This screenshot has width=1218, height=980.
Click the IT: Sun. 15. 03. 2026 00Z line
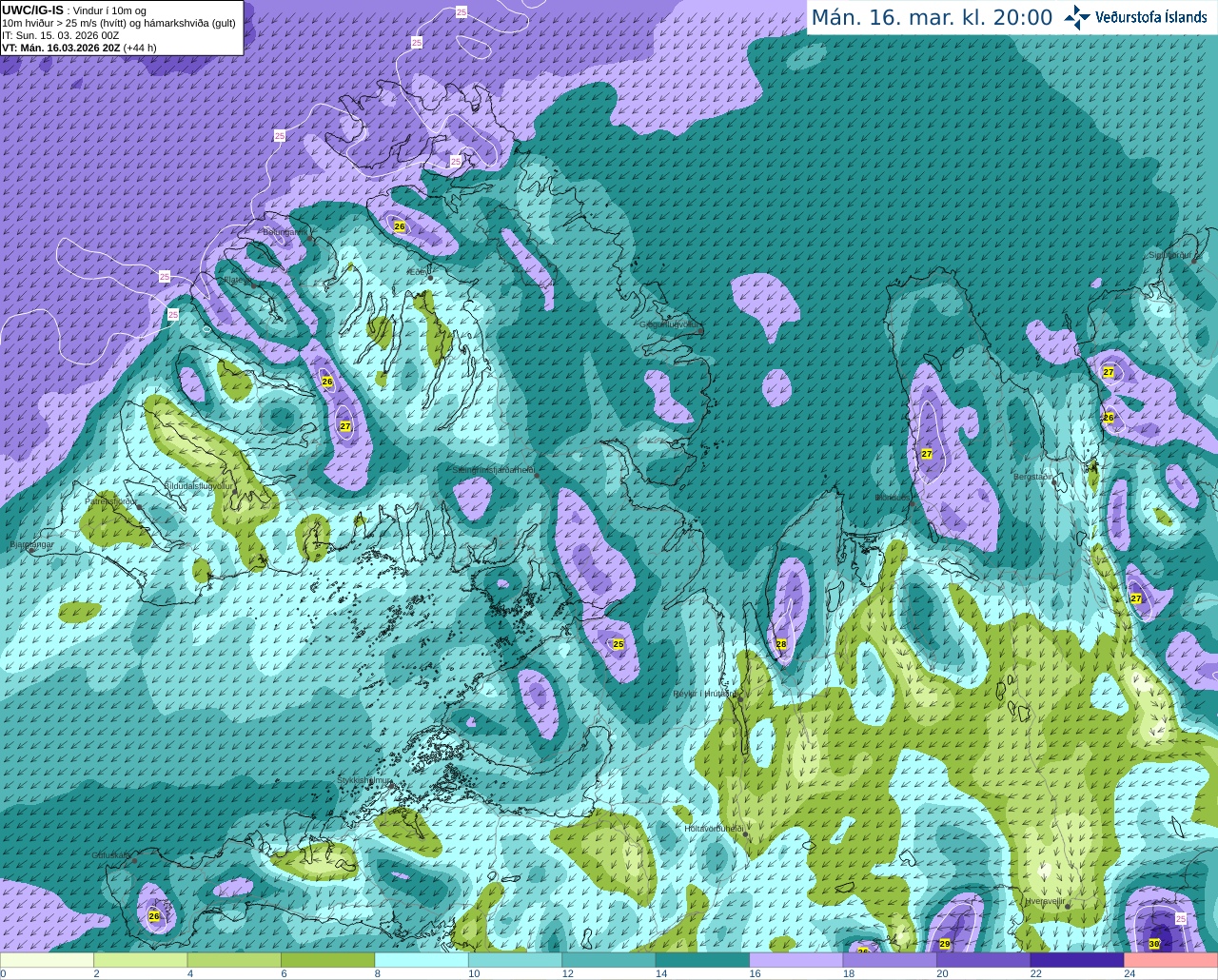coord(60,35)
